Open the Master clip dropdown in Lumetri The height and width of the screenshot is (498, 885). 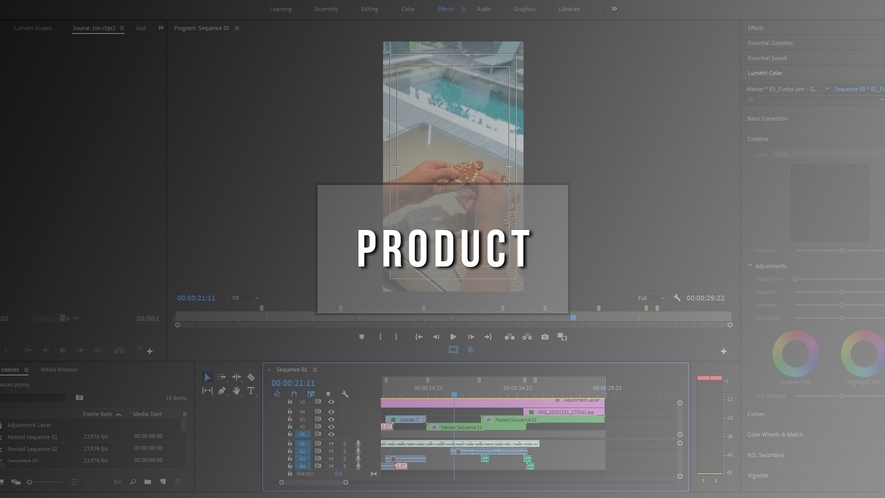(827, 89)
